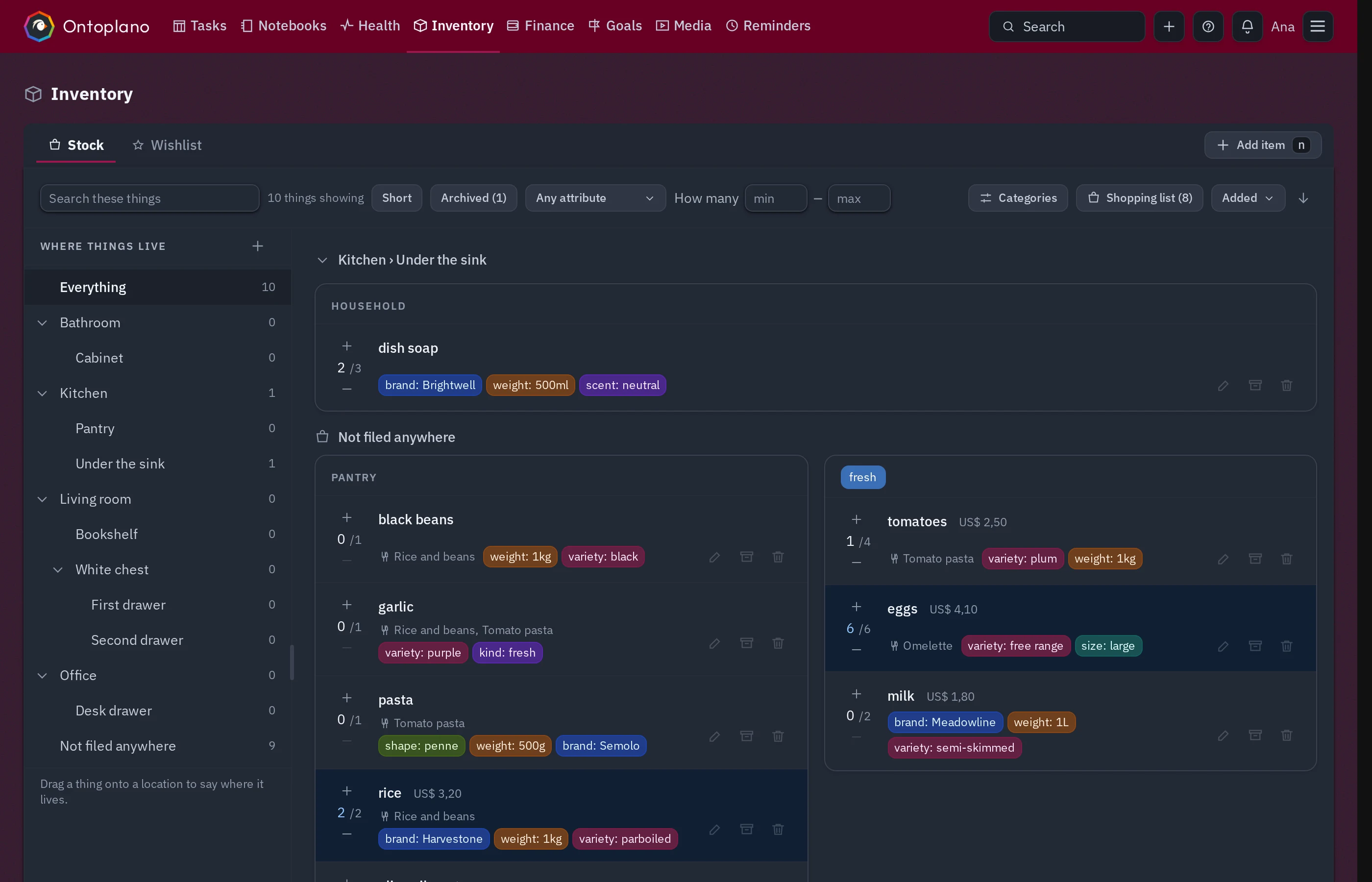The width and height of the screenshot is (1372, 882).
Task: Open the Any attribute dropdown
Action: (x=595, y=198)
